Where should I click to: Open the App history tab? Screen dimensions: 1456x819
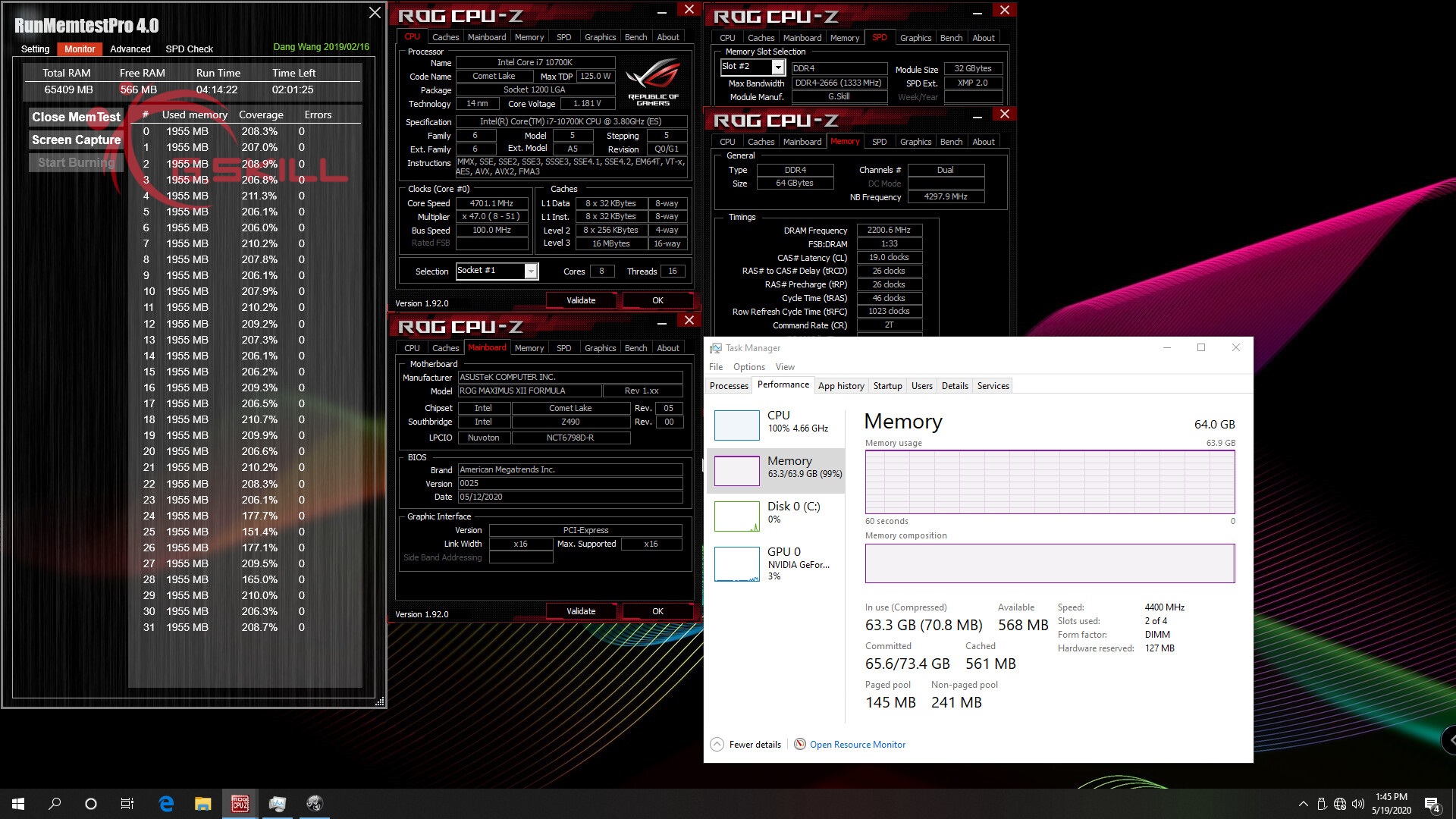coord(840,385)
